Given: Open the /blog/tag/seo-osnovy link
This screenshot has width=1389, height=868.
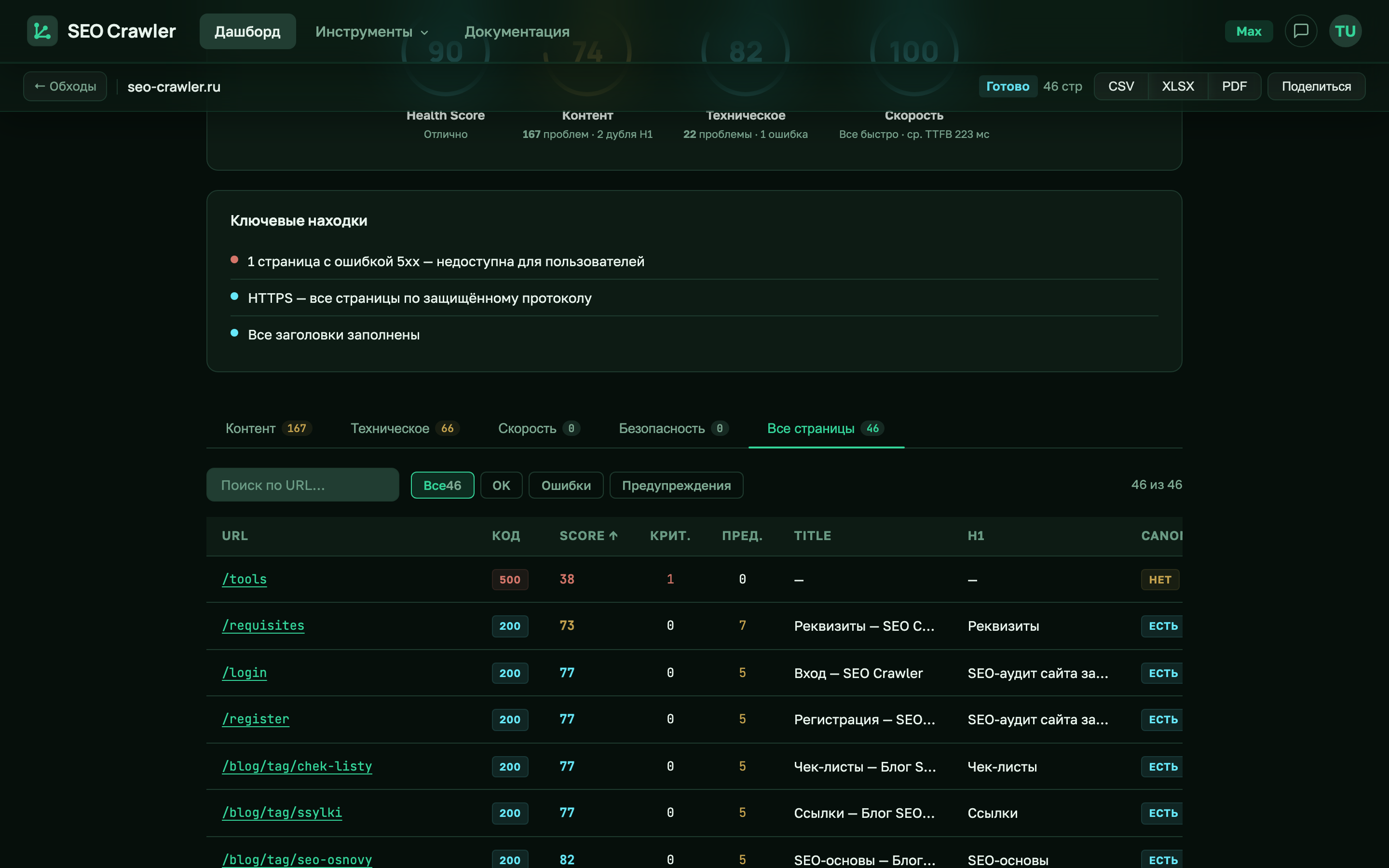Looking at the screenshot, I should (297, 859).
